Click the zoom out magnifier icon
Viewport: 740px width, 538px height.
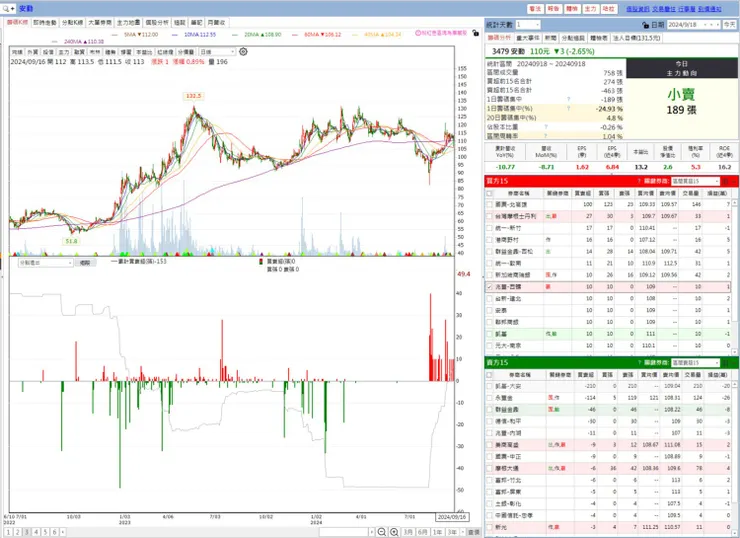pos(382,532)
